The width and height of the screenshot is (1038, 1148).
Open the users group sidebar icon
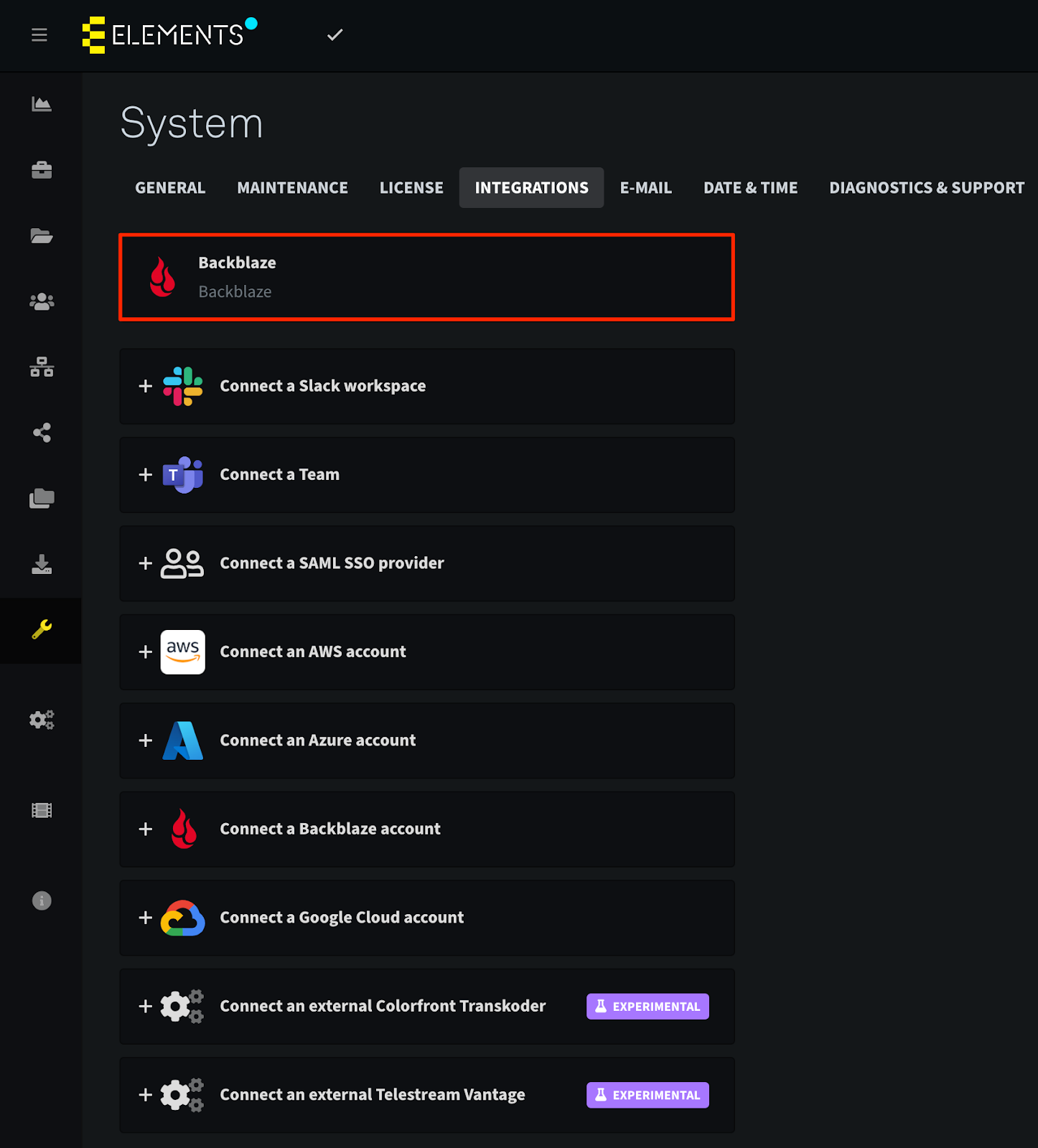click(x=42, y=301)
